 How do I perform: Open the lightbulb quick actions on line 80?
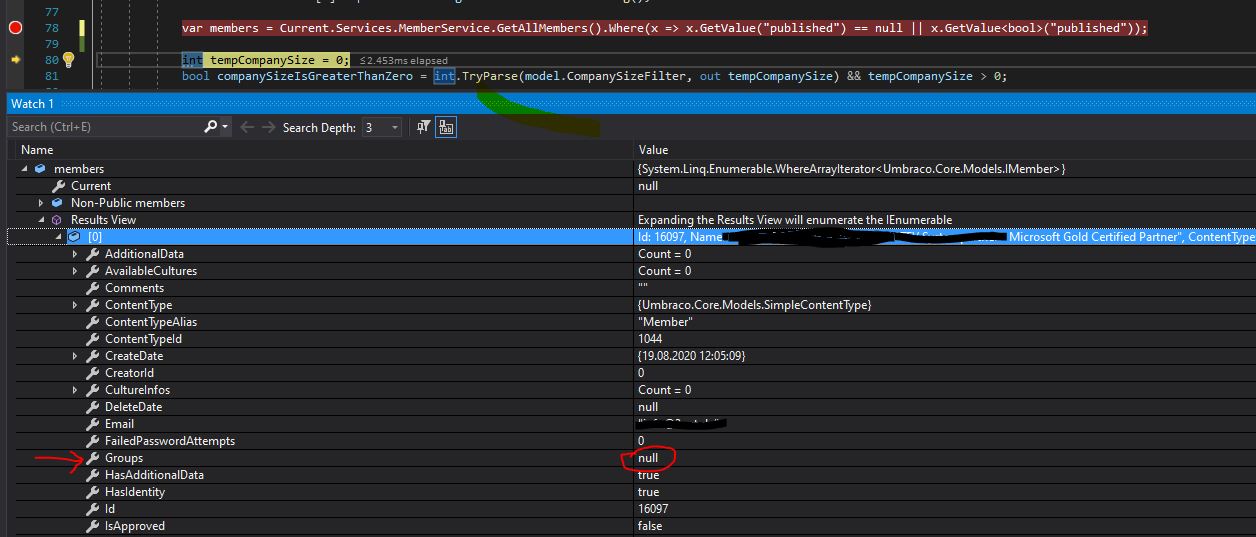tap(68, 60)
